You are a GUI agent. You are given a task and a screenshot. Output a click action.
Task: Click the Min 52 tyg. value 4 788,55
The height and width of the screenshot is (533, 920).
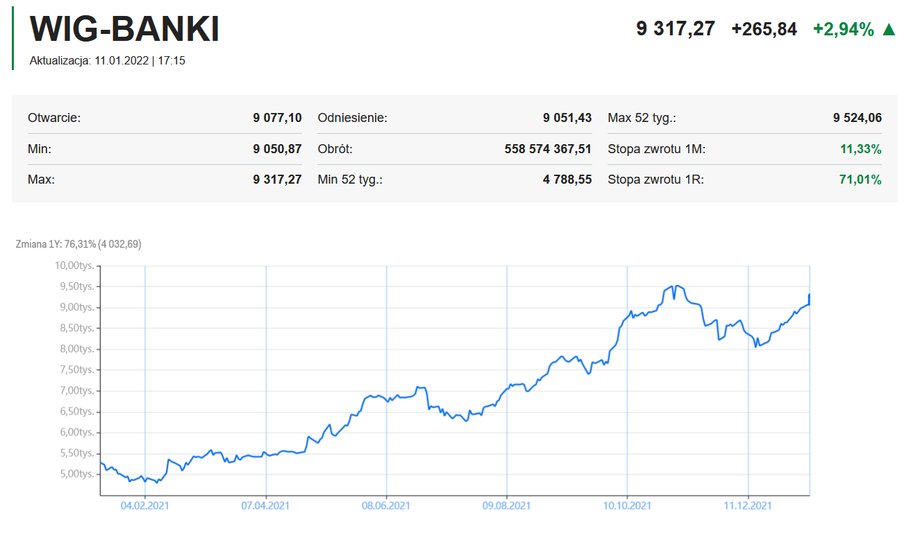tap(567, 179)
